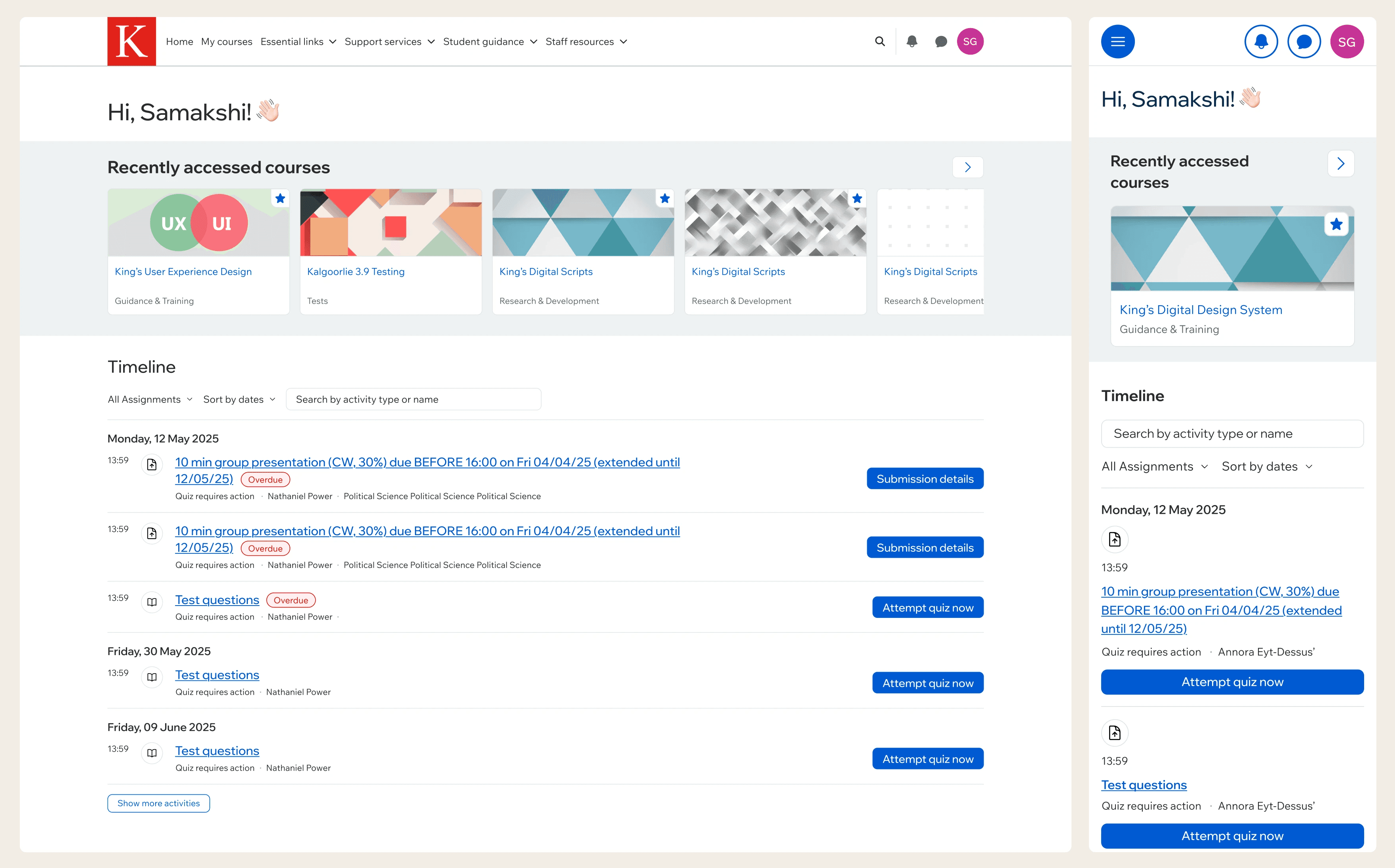Unstar King's User Experience Design course
1395x868 pixels.
[280, 199]
